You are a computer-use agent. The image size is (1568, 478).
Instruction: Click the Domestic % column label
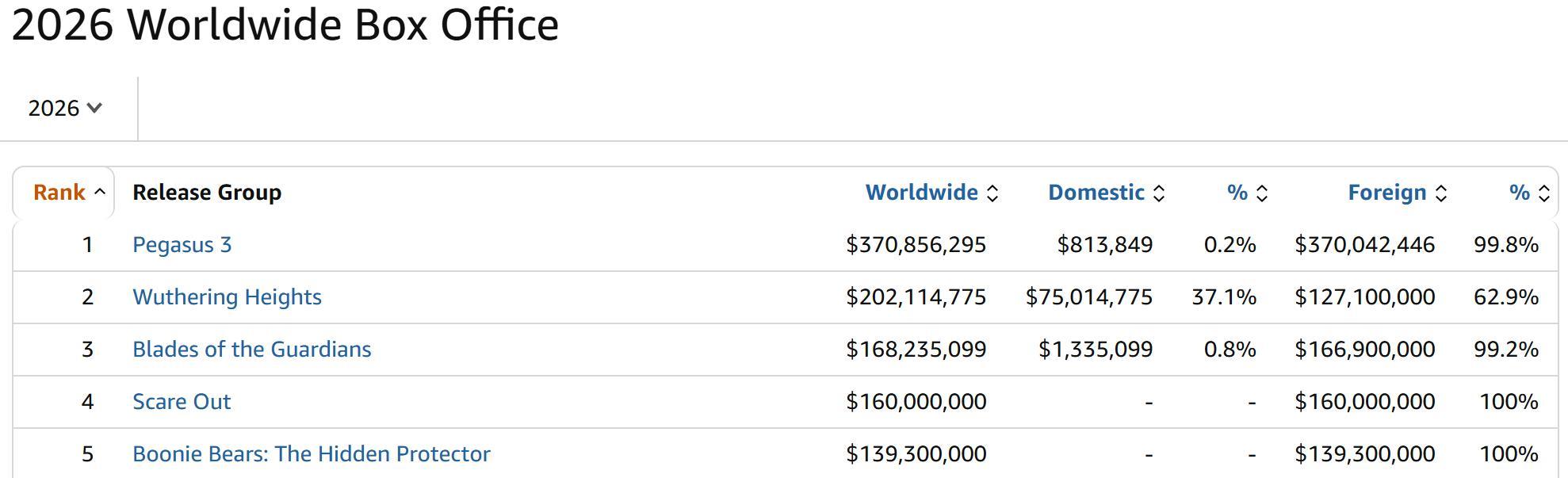pyautogui.click(x=1237, y=193)
